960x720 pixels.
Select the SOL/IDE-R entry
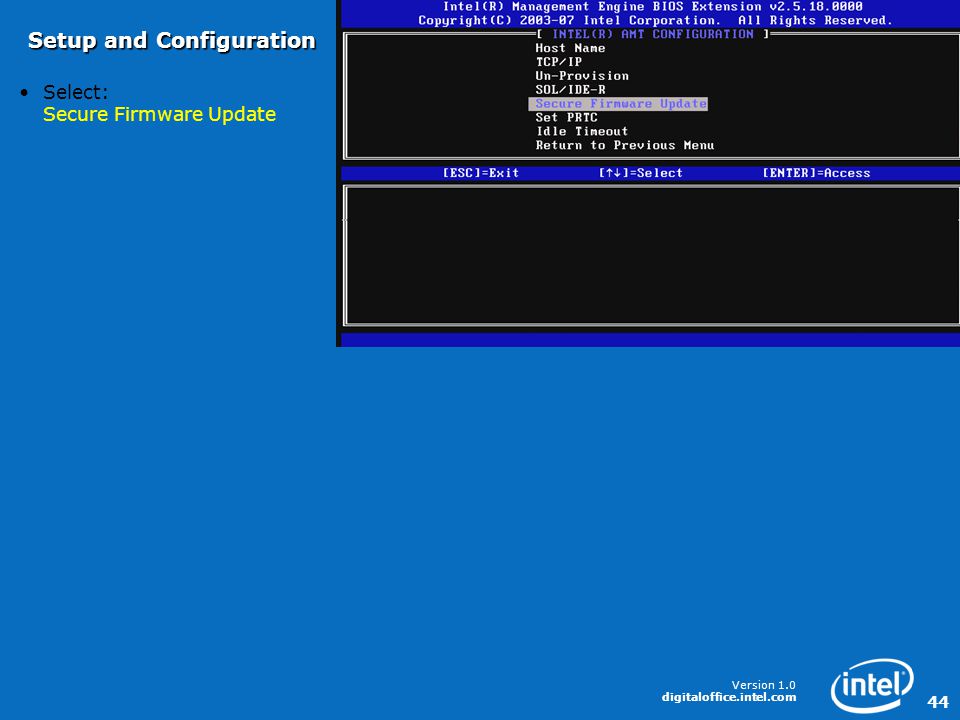pyautogui.click(x=570, y=89)
